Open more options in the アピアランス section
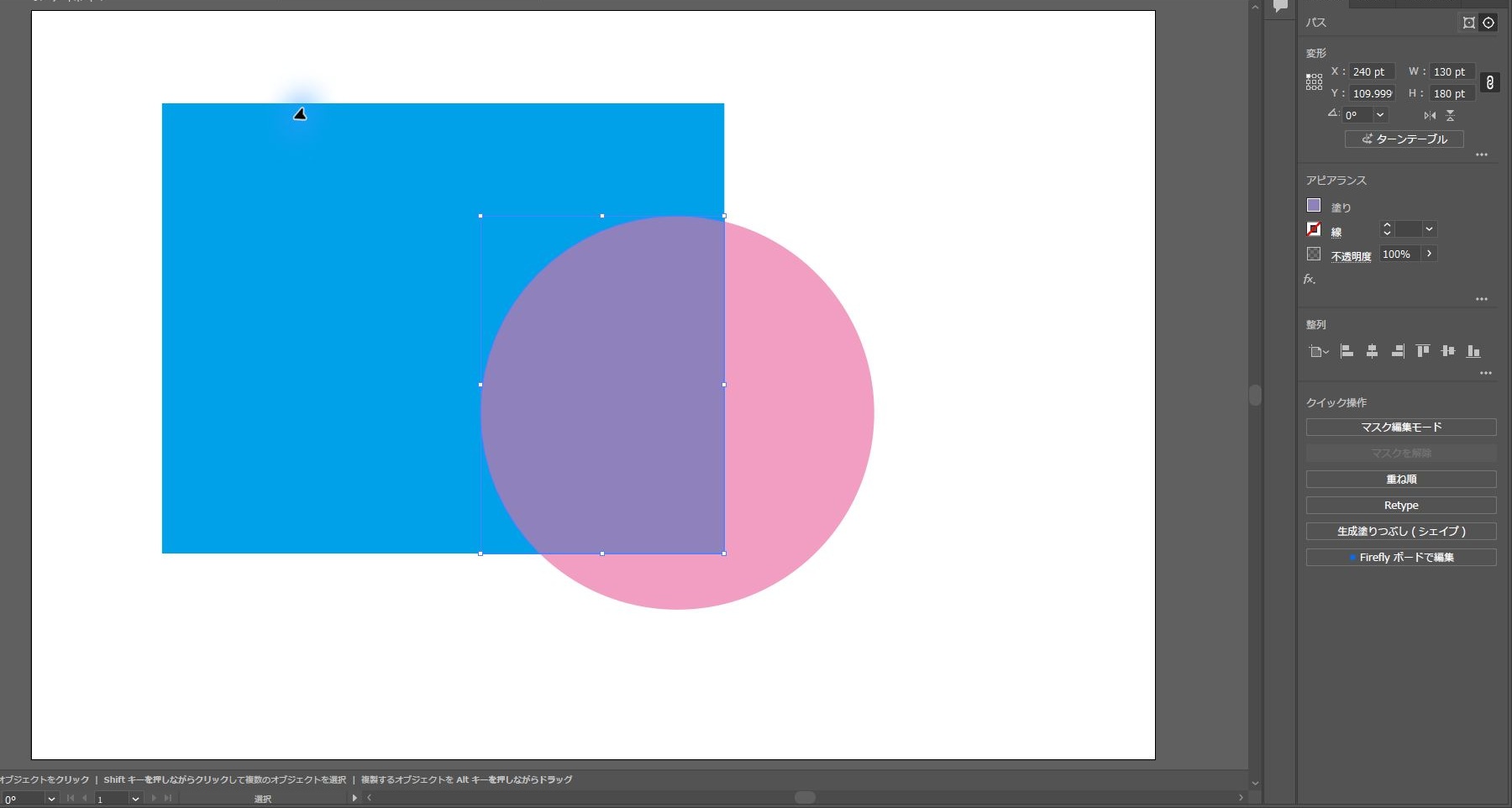The width and height of the screenshot is (1512, 808). pos(1482,299)
